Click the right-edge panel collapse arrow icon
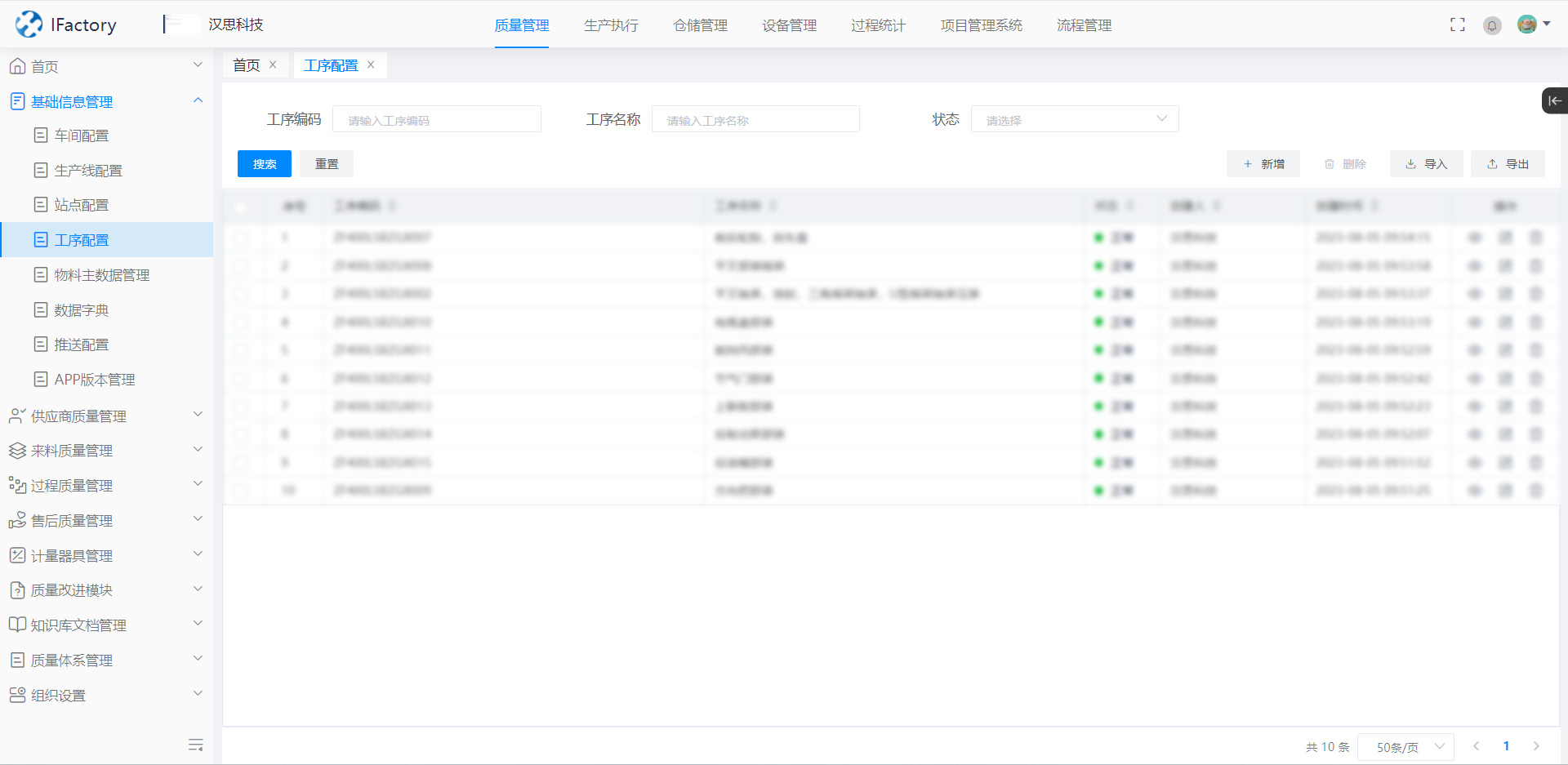Image resolution: width=1568 pixels, height=765 pixels. [x=1554, y=100]
